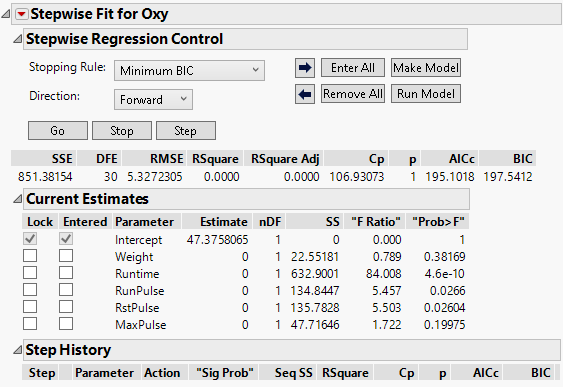
Task: Click the MaxPulse Prob>F value 0.19975
Action: click(445, 325)
